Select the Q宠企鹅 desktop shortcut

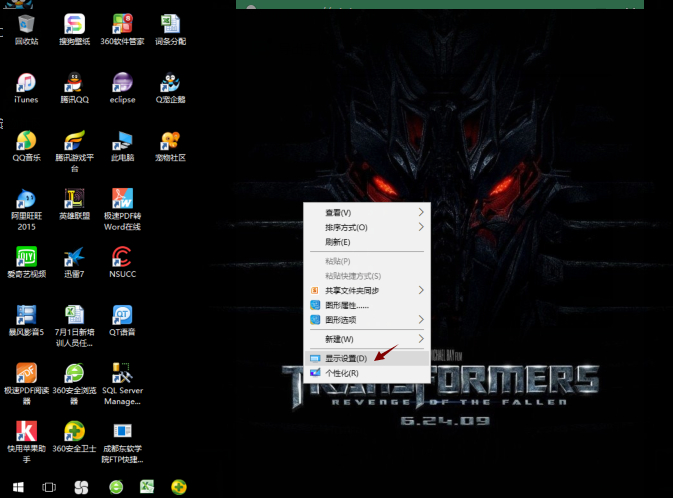coord(170,88)
